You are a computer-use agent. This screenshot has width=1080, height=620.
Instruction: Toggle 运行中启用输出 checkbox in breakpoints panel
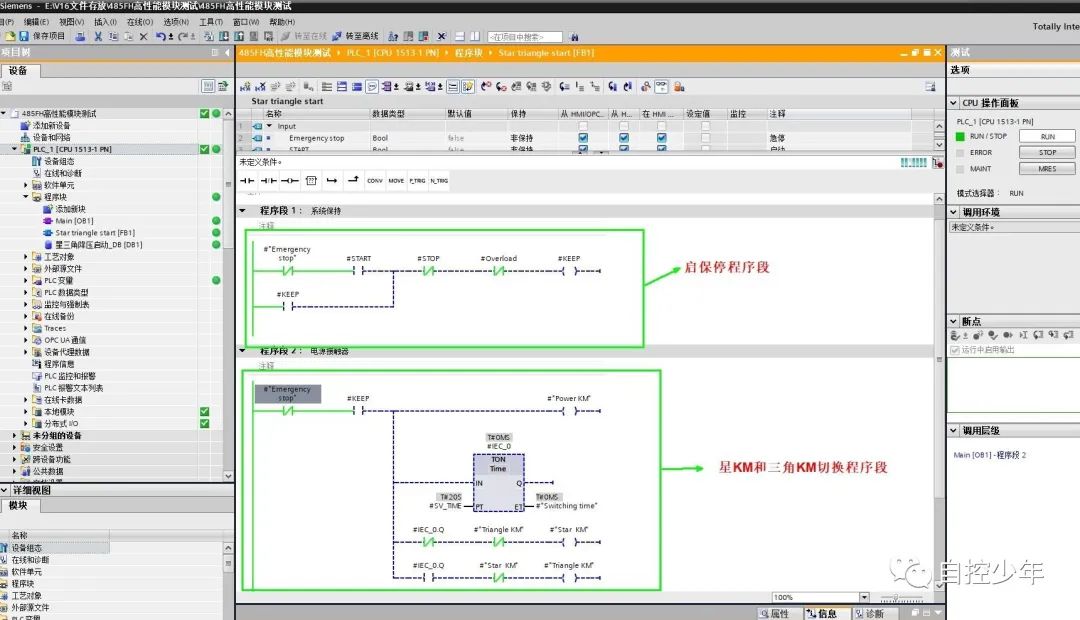(x=955, y=350)
